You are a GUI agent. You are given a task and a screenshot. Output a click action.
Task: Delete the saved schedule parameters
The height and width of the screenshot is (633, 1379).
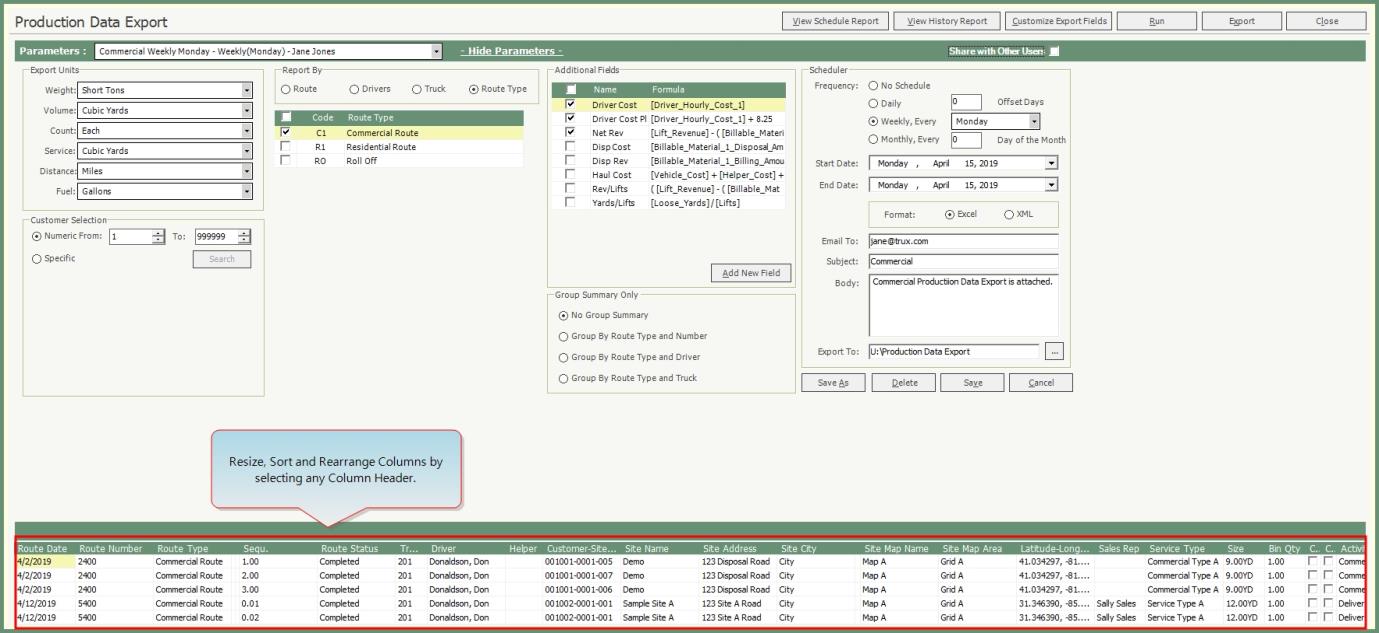pyautogui.click(x=904, y=382)
